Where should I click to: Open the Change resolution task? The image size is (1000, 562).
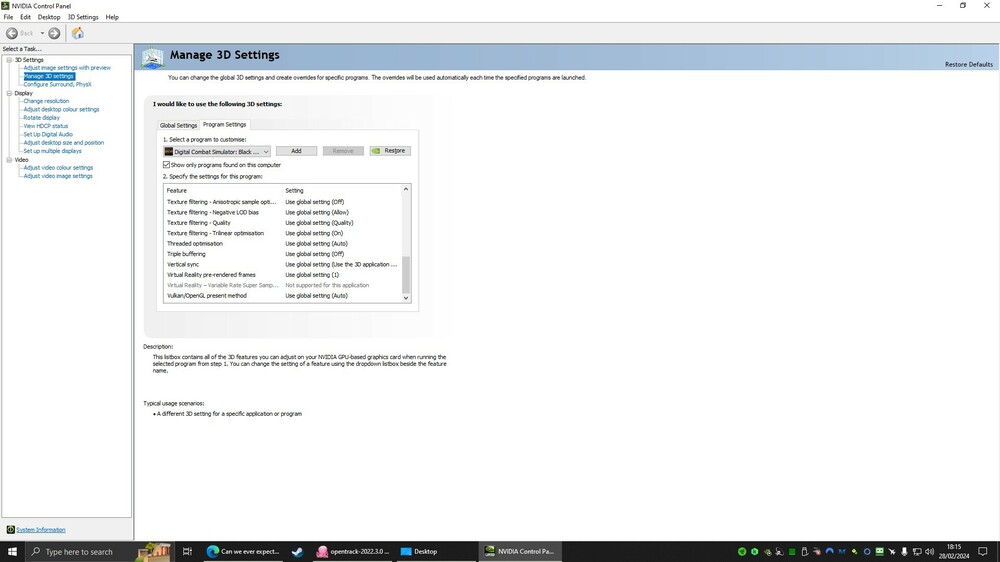click(46, 101)
